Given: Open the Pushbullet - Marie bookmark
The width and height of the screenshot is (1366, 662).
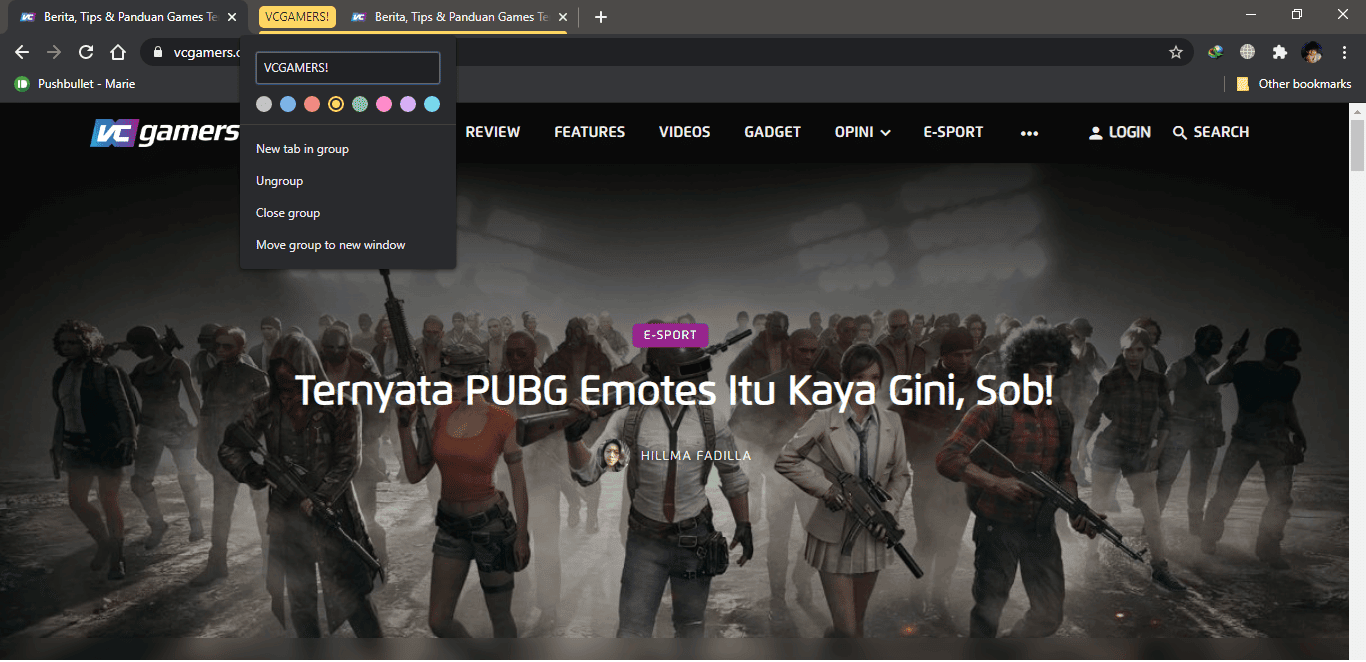Looking at the screenshot, I should (x=75, y=84).
